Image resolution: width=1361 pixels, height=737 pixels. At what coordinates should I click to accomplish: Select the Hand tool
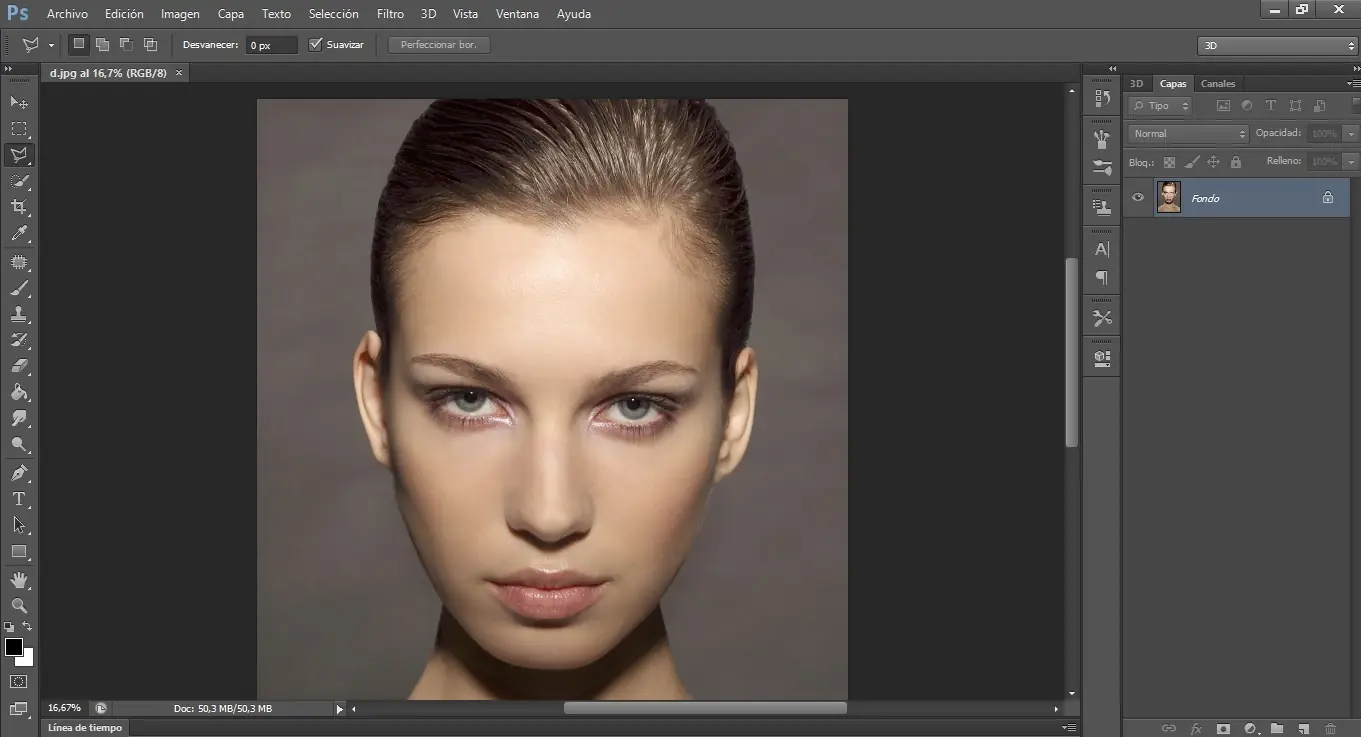(x=19, y=579)
